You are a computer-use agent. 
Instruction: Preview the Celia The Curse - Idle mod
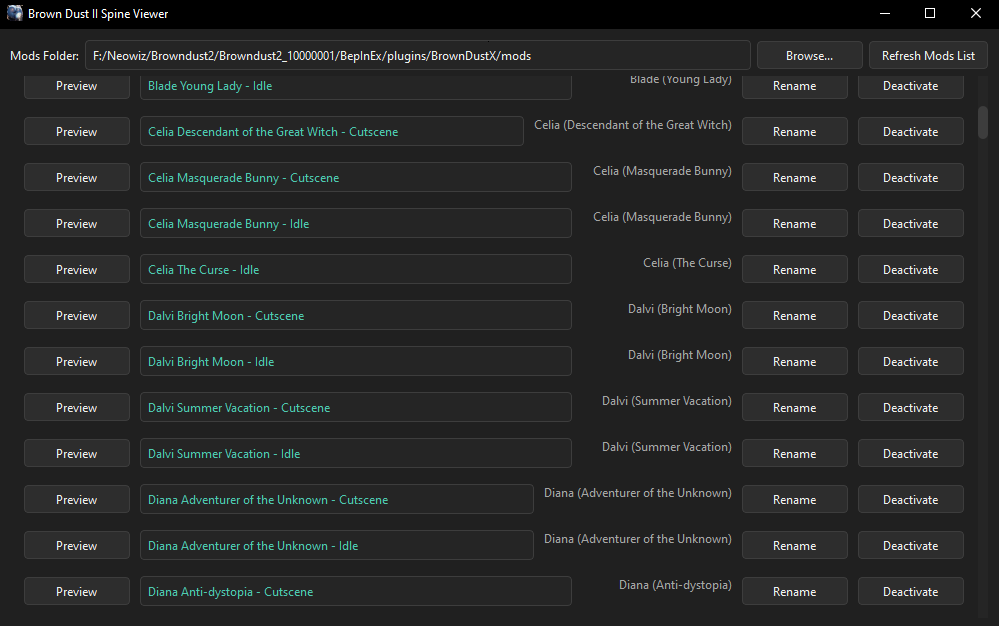click(76, 269)
